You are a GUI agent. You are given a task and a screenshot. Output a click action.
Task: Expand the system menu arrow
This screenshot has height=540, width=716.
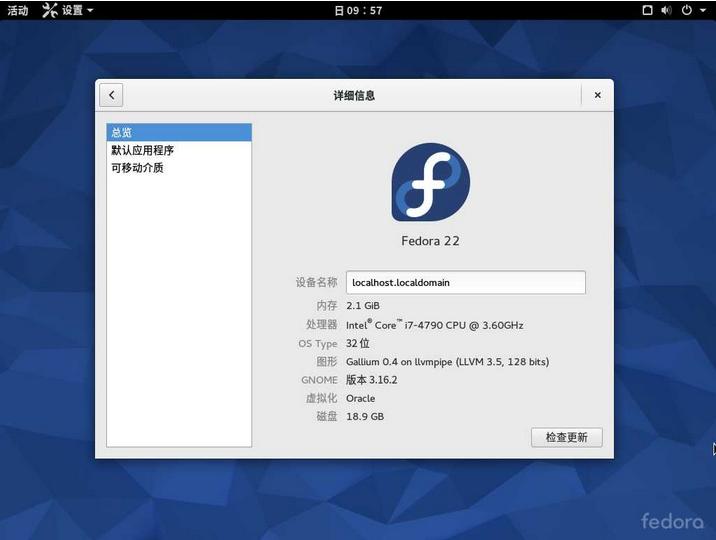703,10
